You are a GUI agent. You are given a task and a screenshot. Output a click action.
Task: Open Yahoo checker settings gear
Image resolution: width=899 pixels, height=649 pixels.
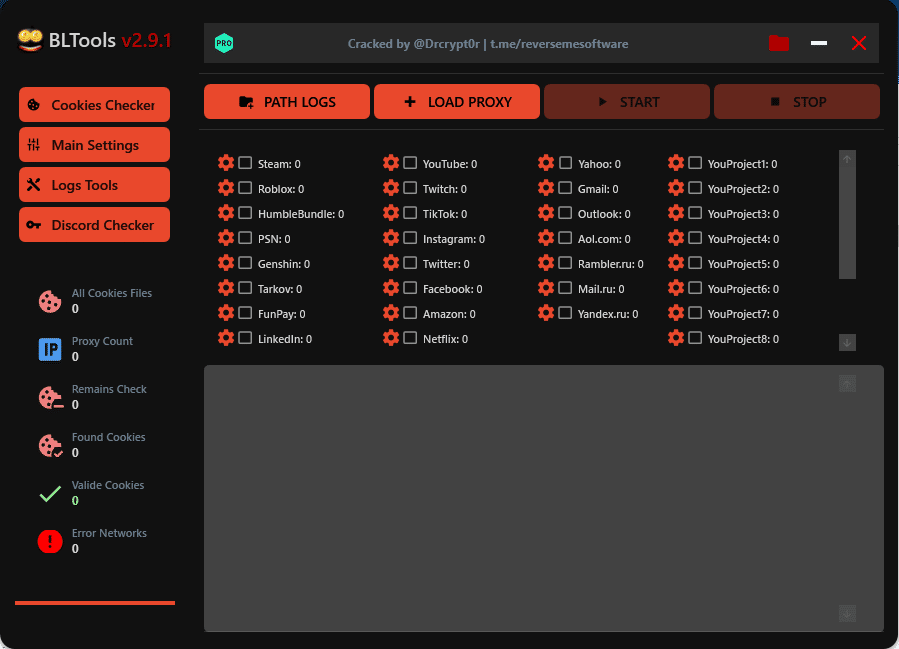point(546,163)
